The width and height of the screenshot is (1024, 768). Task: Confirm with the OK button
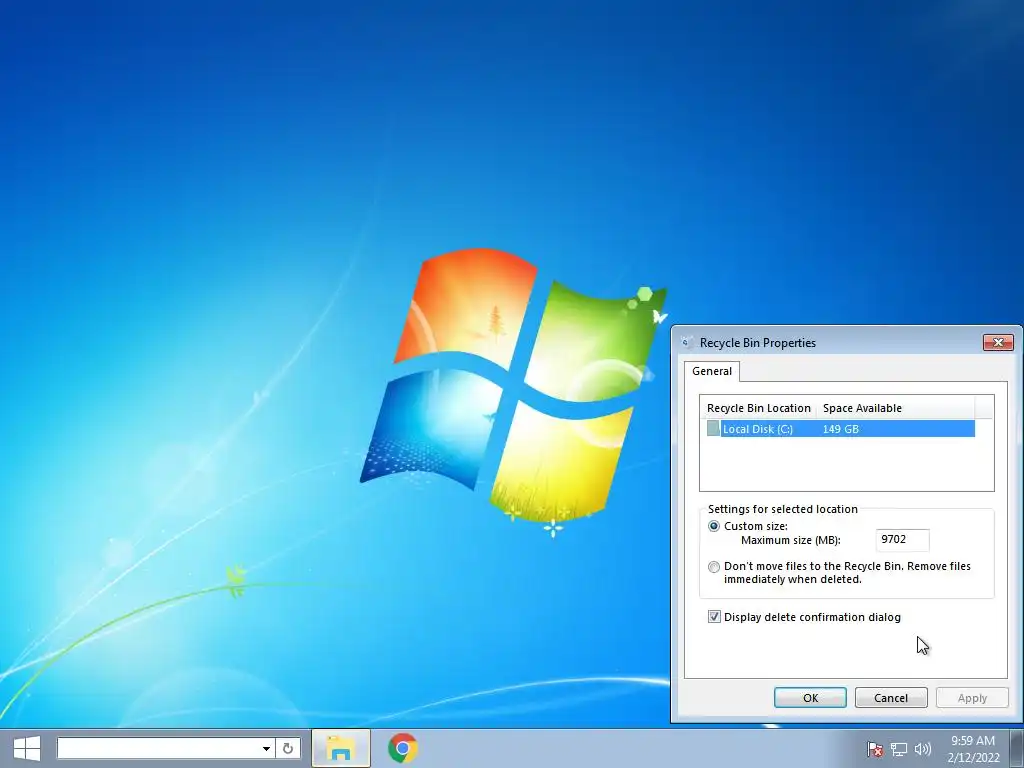[810, 697]
